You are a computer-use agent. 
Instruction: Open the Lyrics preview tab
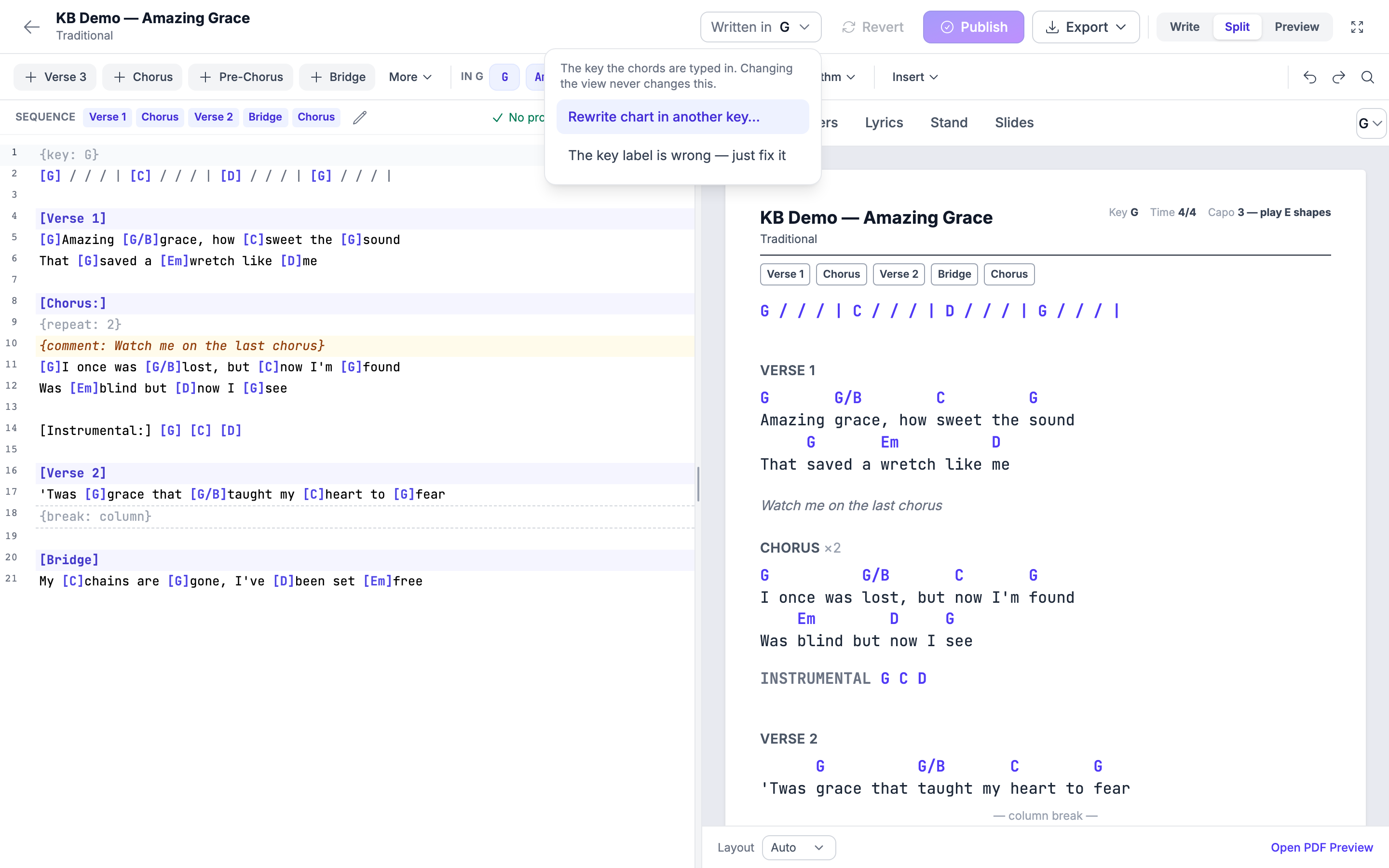(x=884, y=122)
